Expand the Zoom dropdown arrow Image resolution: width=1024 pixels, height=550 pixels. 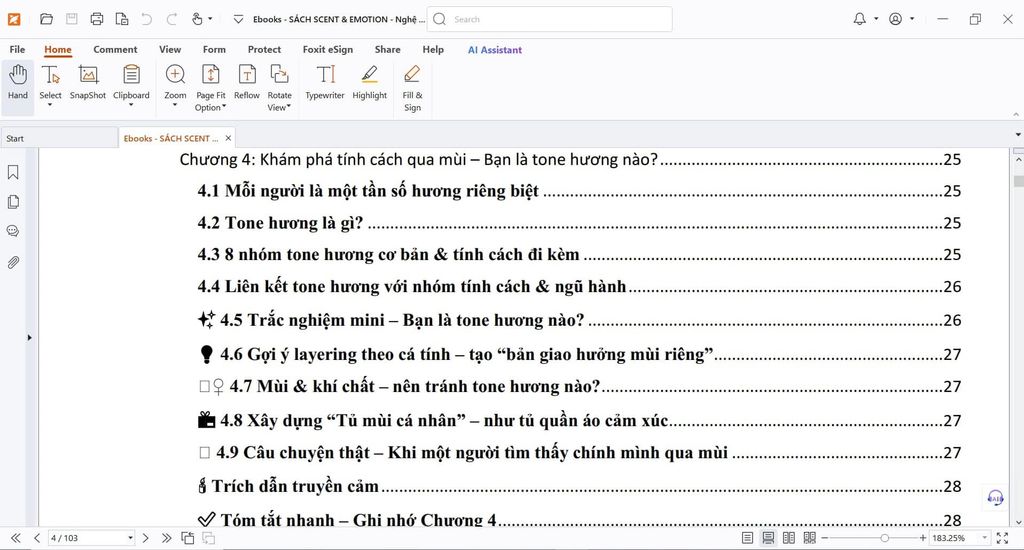pos(175,105)
